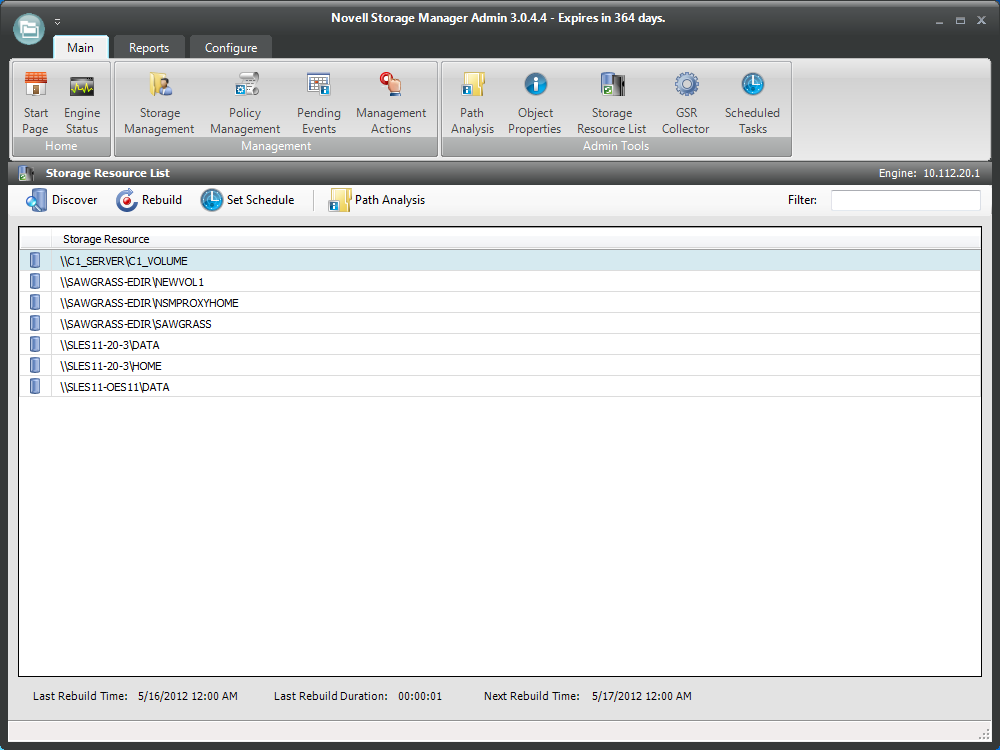Open GSR Collector in the ribbon

coord(686,102)
